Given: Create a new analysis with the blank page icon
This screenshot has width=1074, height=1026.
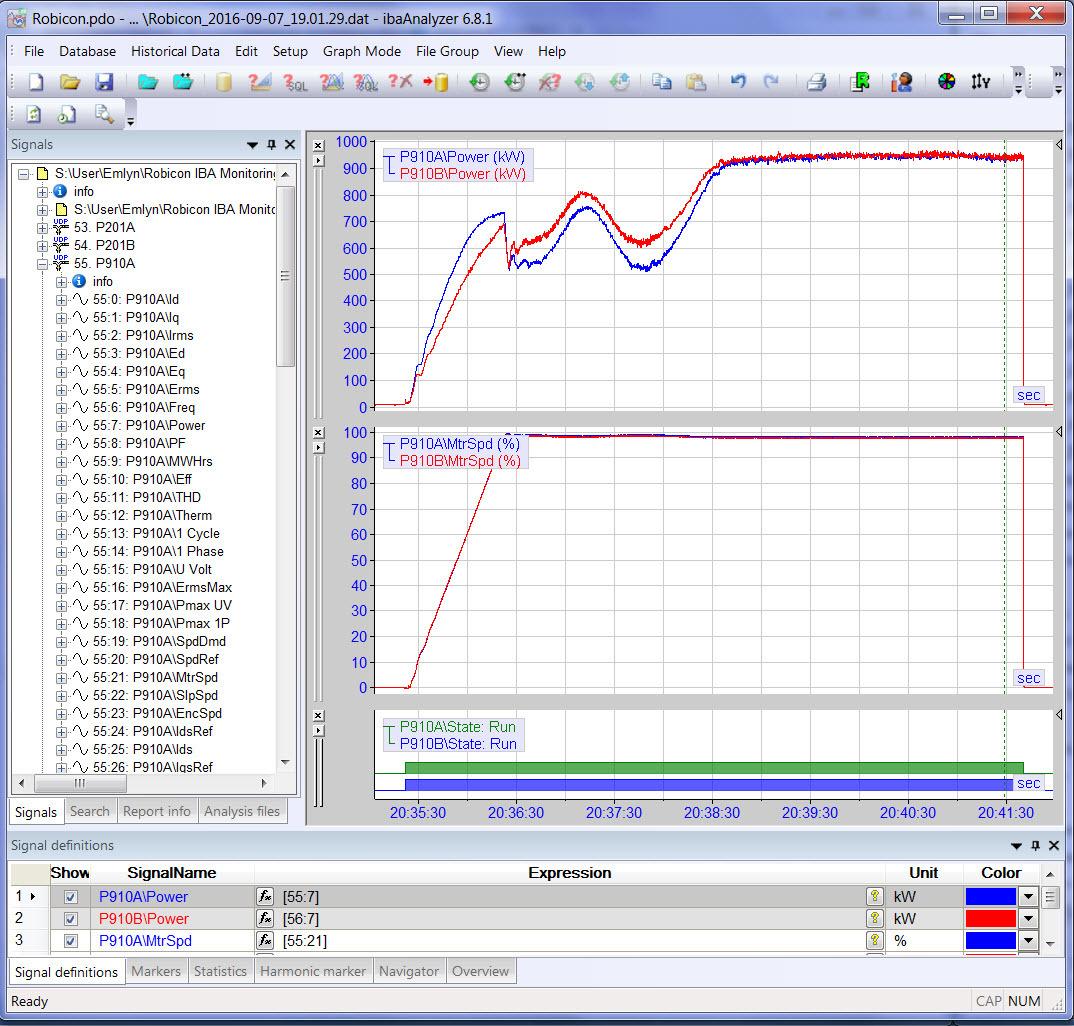Looking at the screenshot, I should click(x=35, y=82).
